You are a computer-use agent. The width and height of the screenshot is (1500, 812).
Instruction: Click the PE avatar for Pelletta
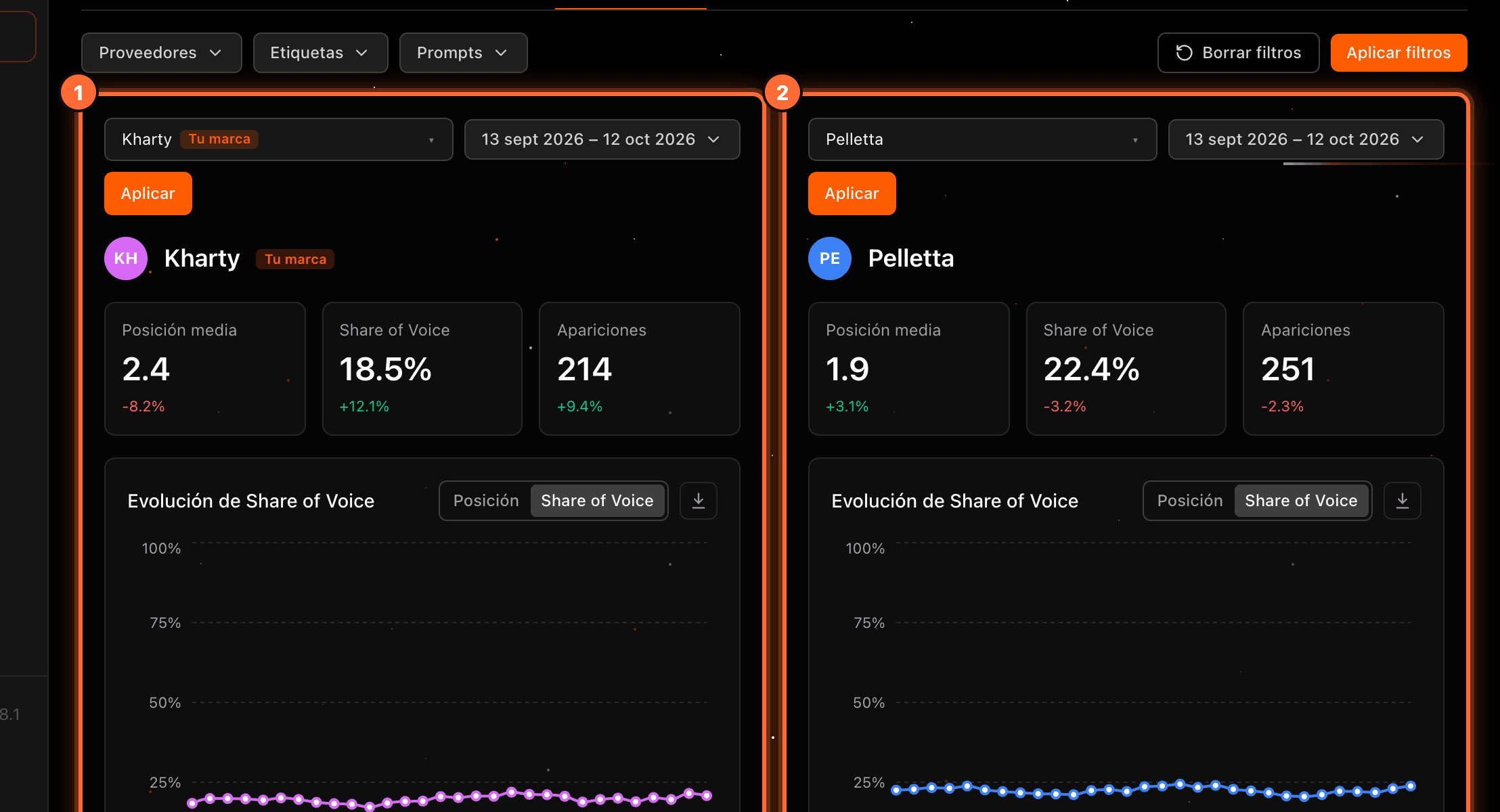(830, 258)
